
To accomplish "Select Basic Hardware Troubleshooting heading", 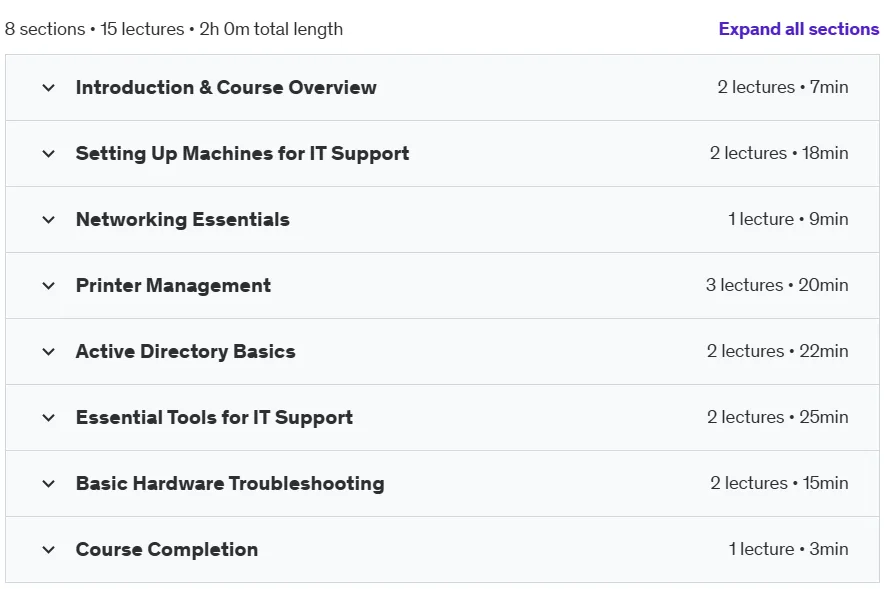I will (x=230, y=483).
